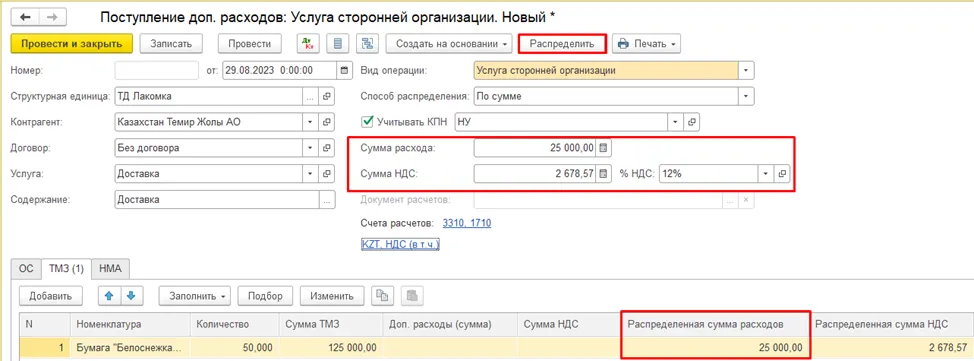This screenshot has width=974, height=361.
Task: Click the Содержание field with Доставка
Action: [217, 200]
